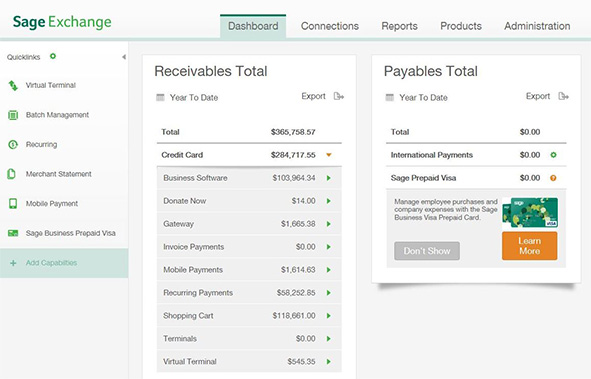This screenshot has width=591, height=379.
Task: Select Add Capabilities in sidebar
Action: point(64,263)
